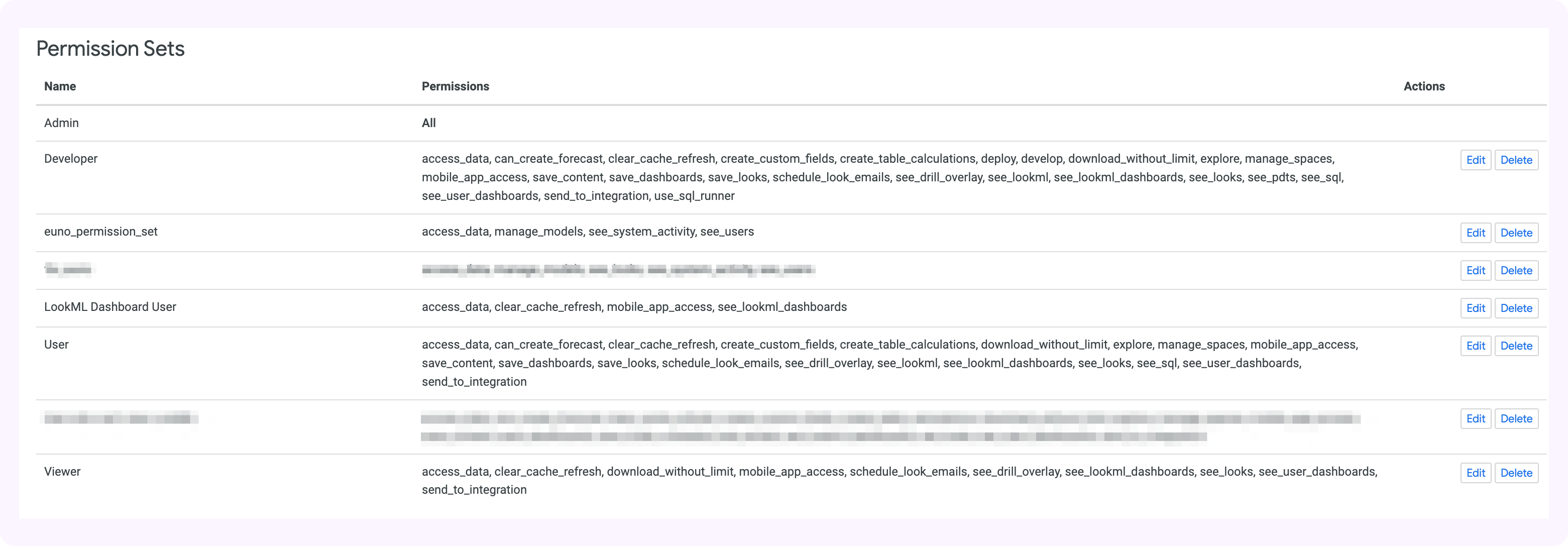The height and width of the screenshot is (546, 1568).
Task: Edit the euno_permission_set row
Action: tap(1475, 233)
